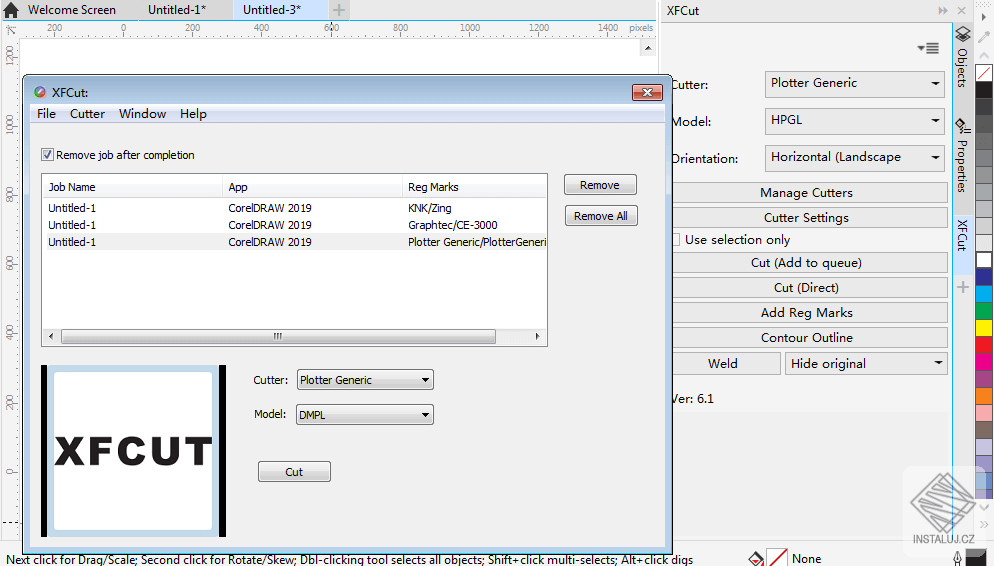Click the eyedropper above the color palette
This screenshot has width=994, height=566.
pos(984,37)
